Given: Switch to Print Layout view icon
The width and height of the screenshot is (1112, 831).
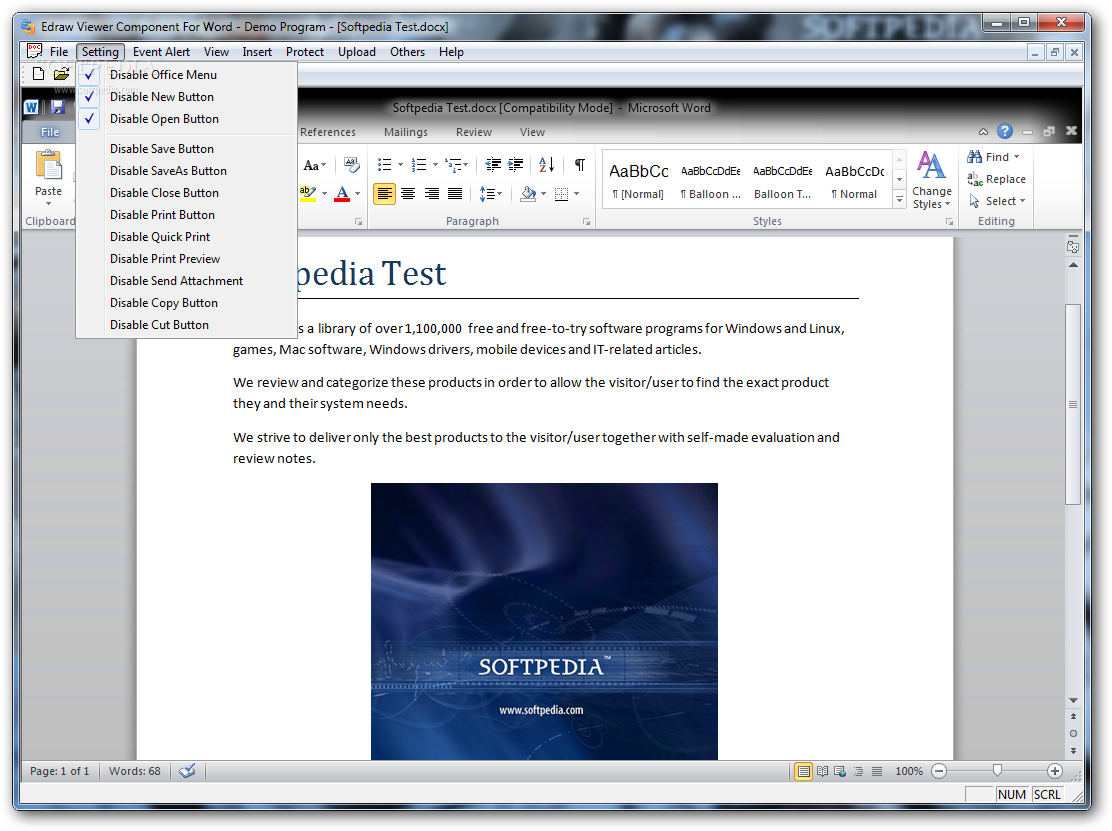Looking at the screenshot, I should 804,771.
